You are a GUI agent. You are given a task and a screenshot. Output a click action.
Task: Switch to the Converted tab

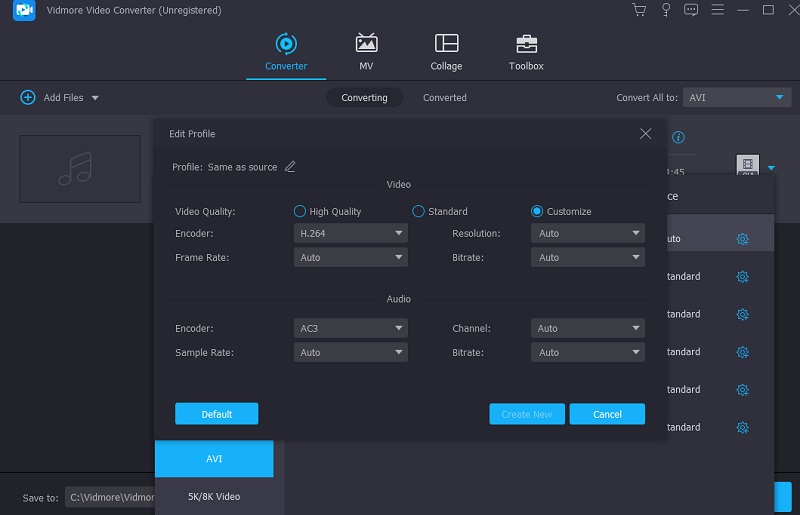tap(444, 98)
